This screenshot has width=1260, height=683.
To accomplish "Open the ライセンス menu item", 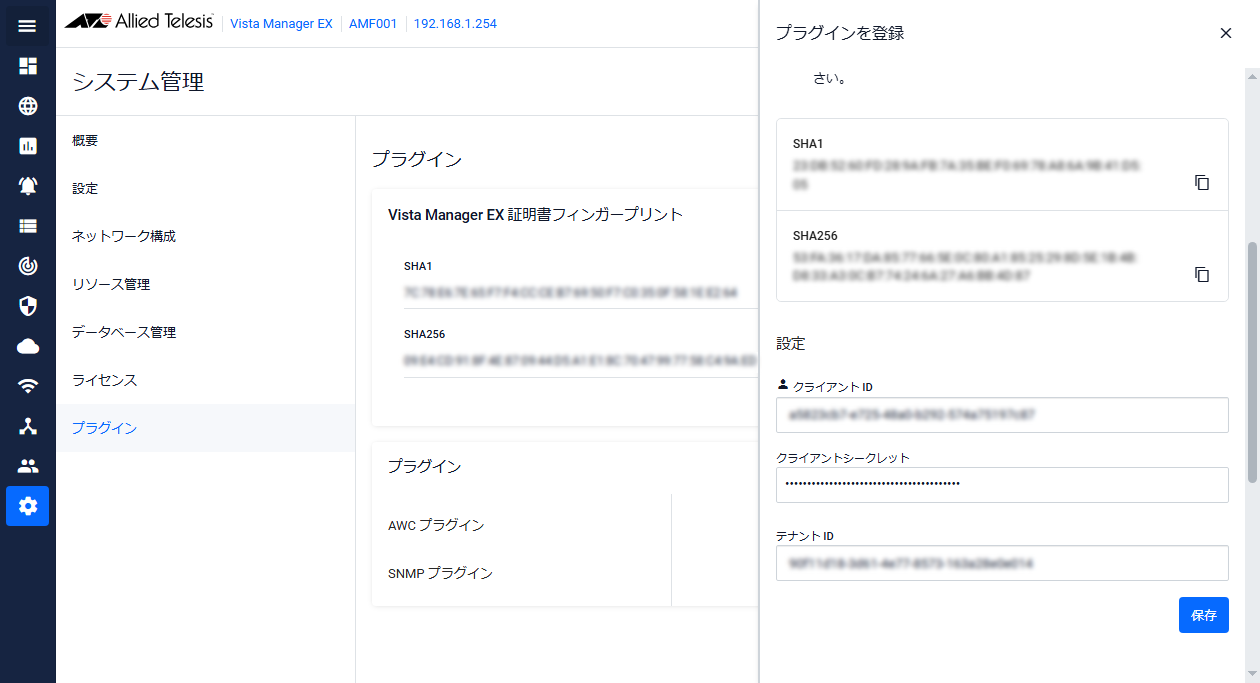I will tap(104, 380).
